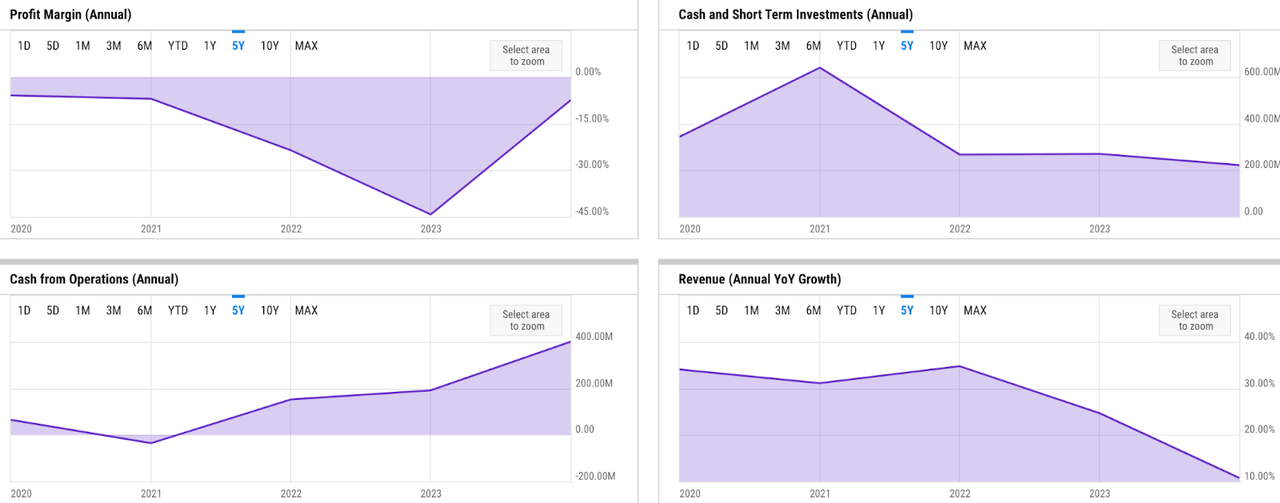Click the 2023 low point on Profit Margin line
The height and width of the screenshot is (503, 1280).
pyautogui.click(x=431, y=214)
